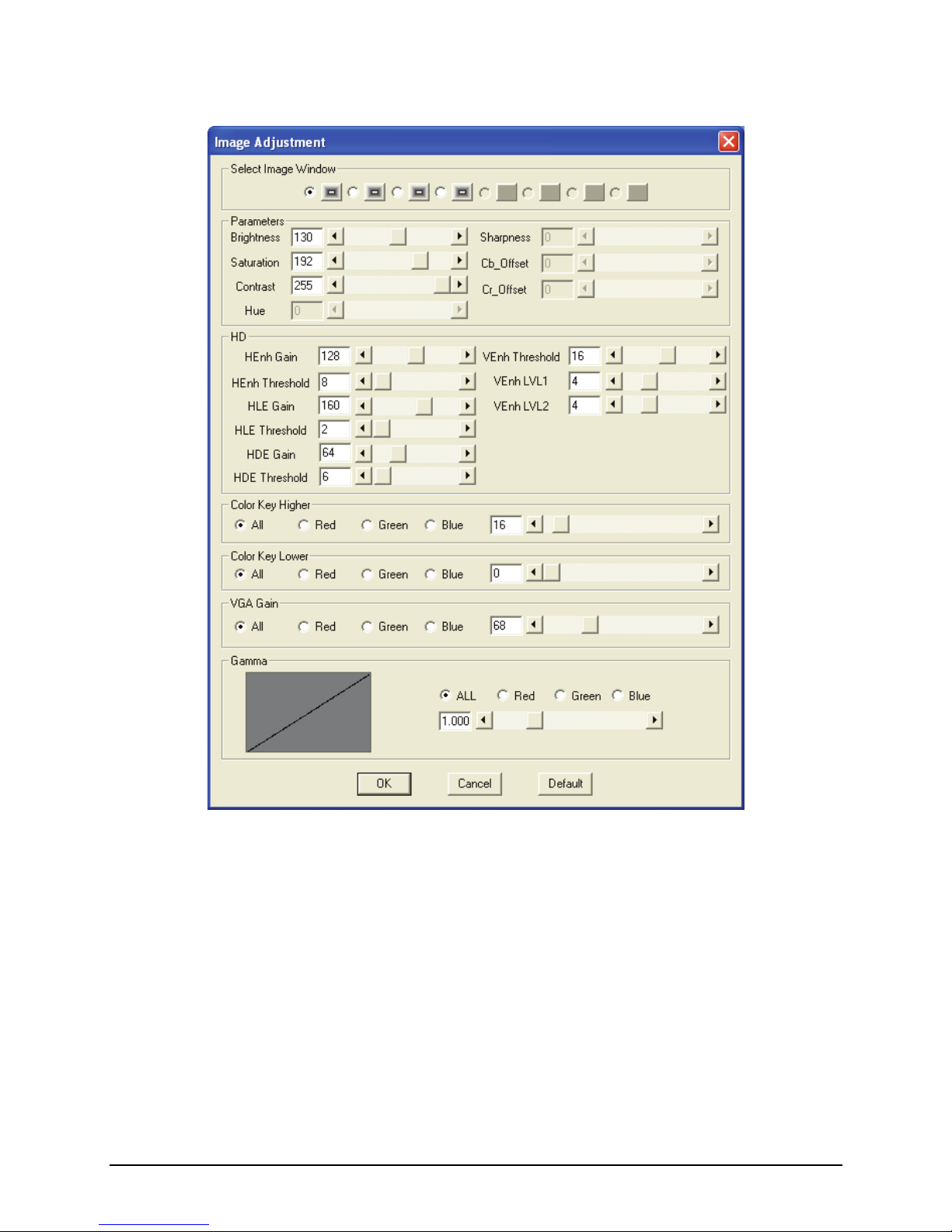This screenshot has width=952, height=1232.
Task: Click Gamma slider right arrow
Action: tap(654, 721)
